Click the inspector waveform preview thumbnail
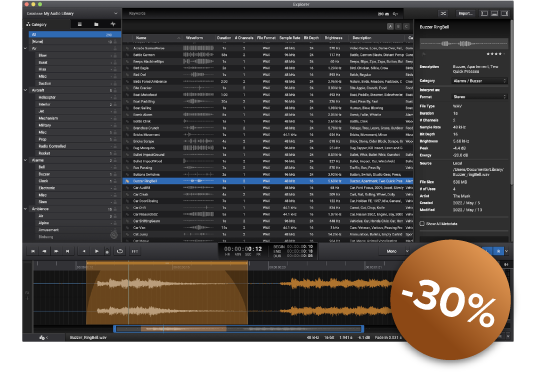 464,43
